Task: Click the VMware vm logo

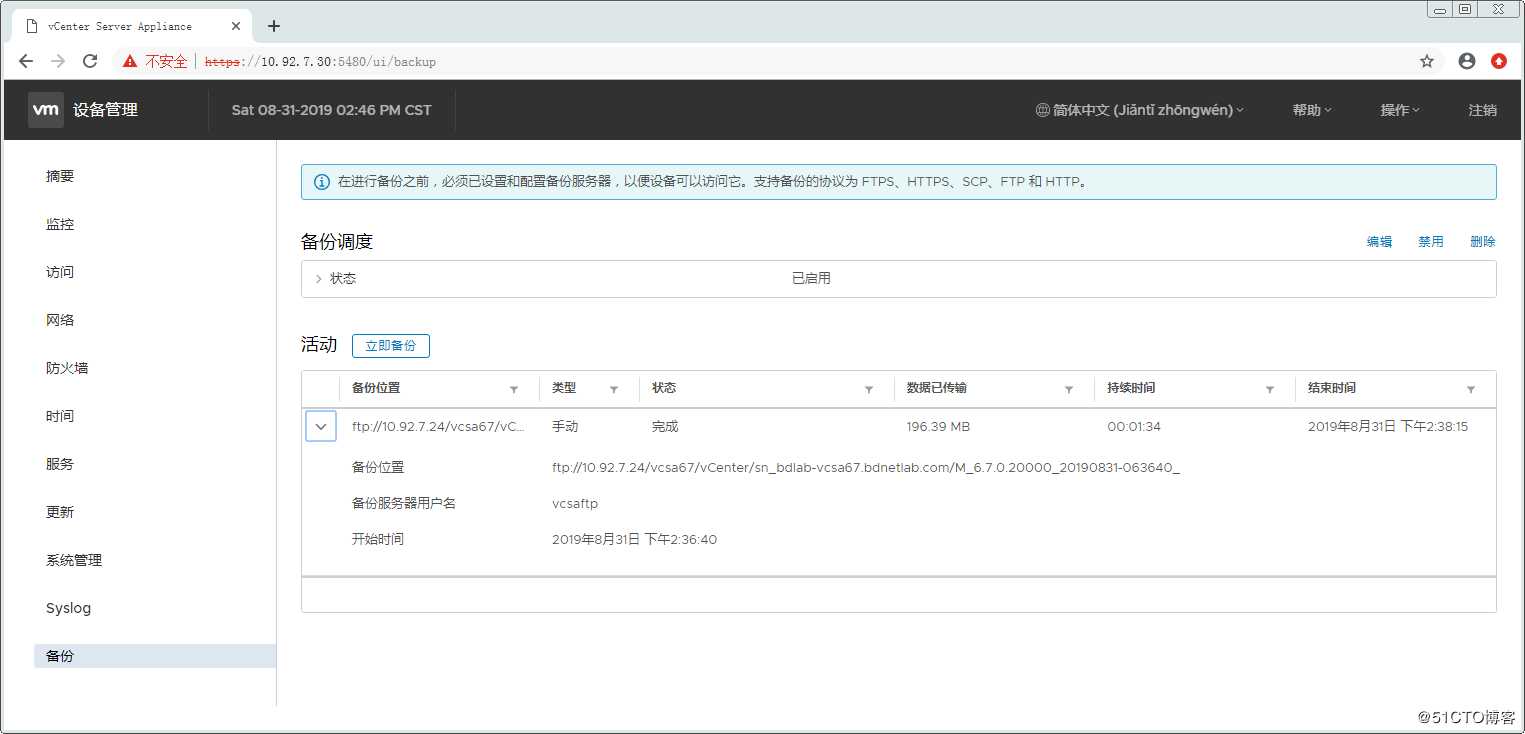Action: [46, 110]
